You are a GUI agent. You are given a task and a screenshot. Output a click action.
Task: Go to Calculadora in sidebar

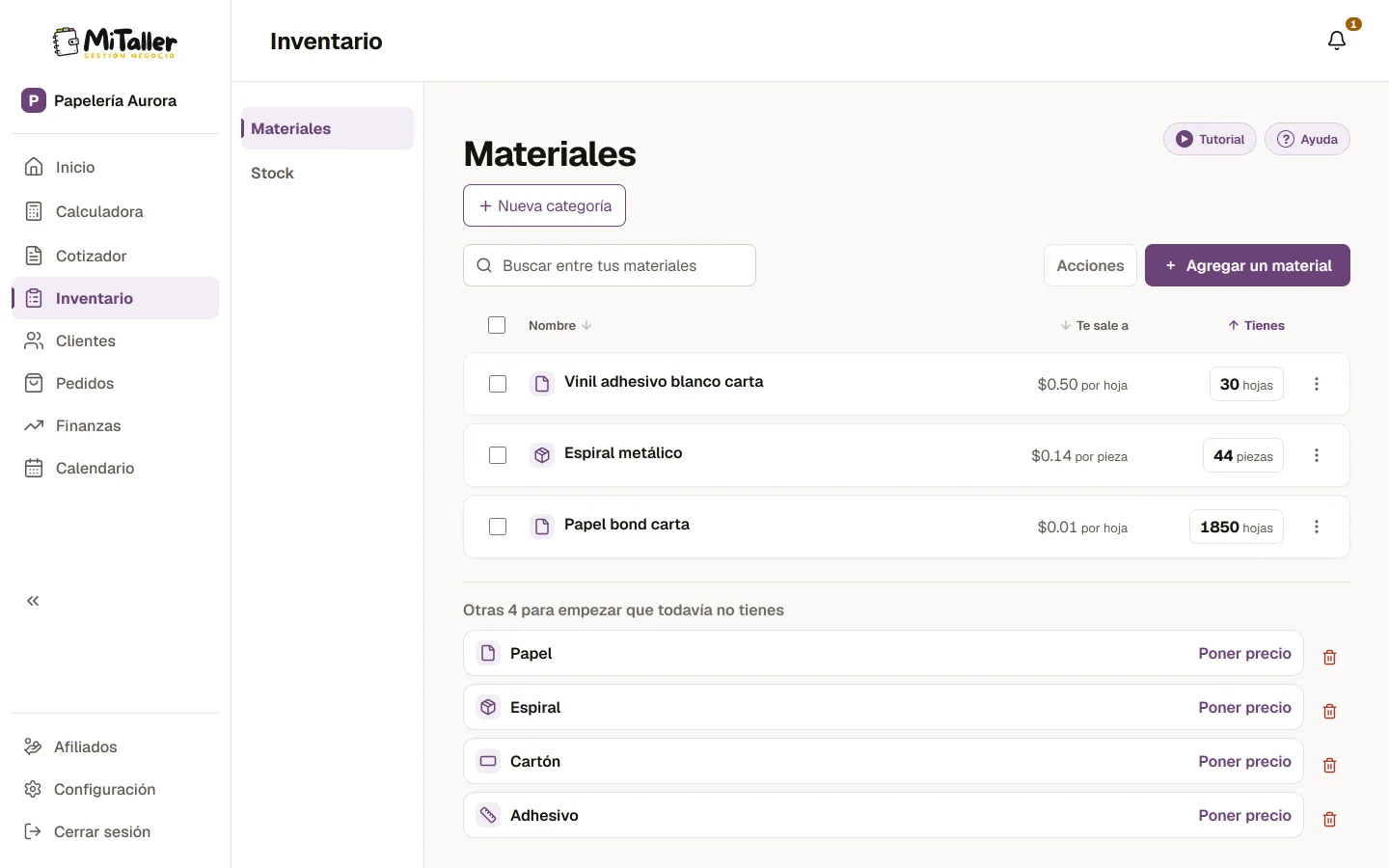tap(115, 211)
